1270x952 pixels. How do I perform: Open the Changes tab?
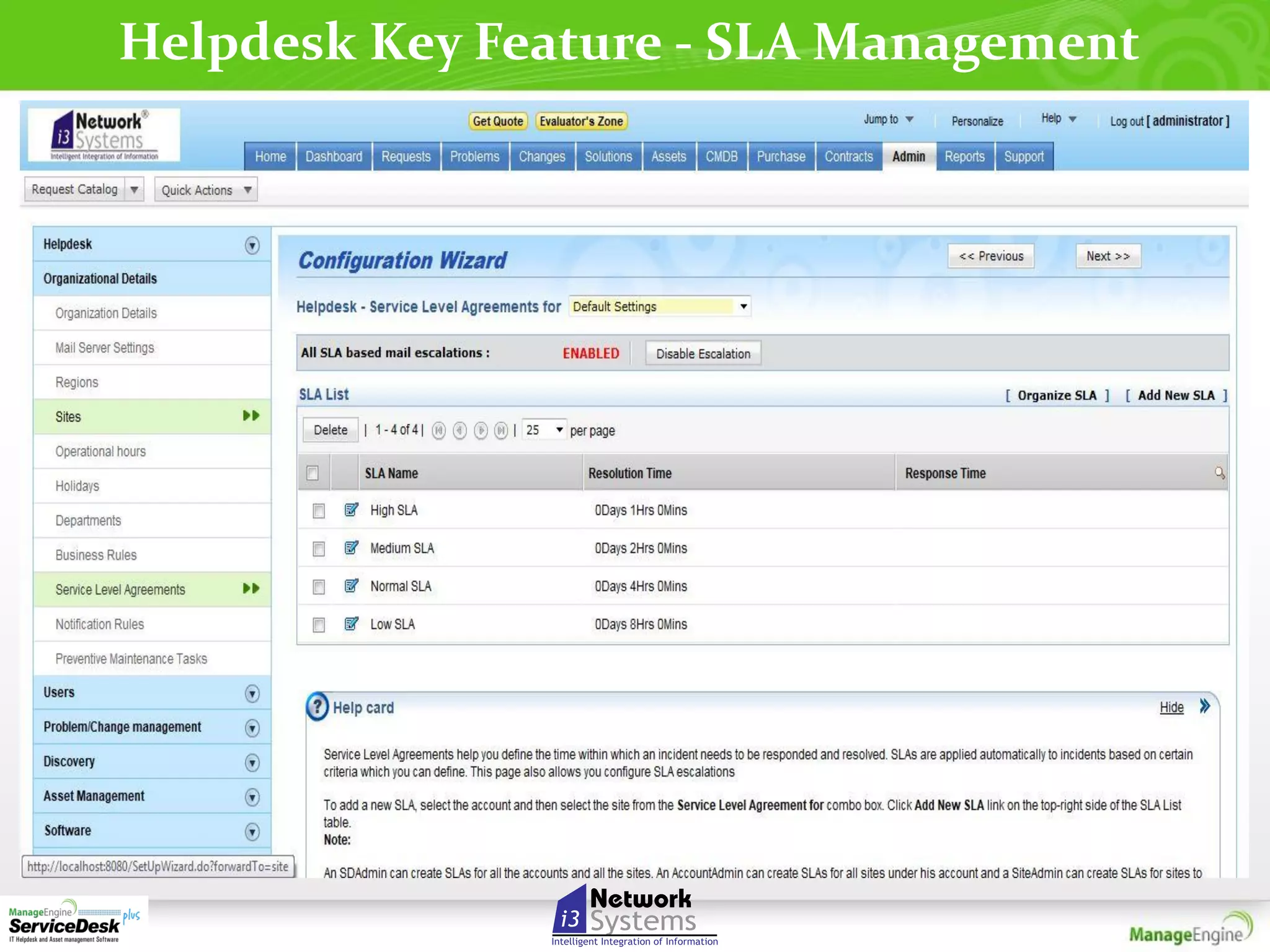tap(542, 156)
